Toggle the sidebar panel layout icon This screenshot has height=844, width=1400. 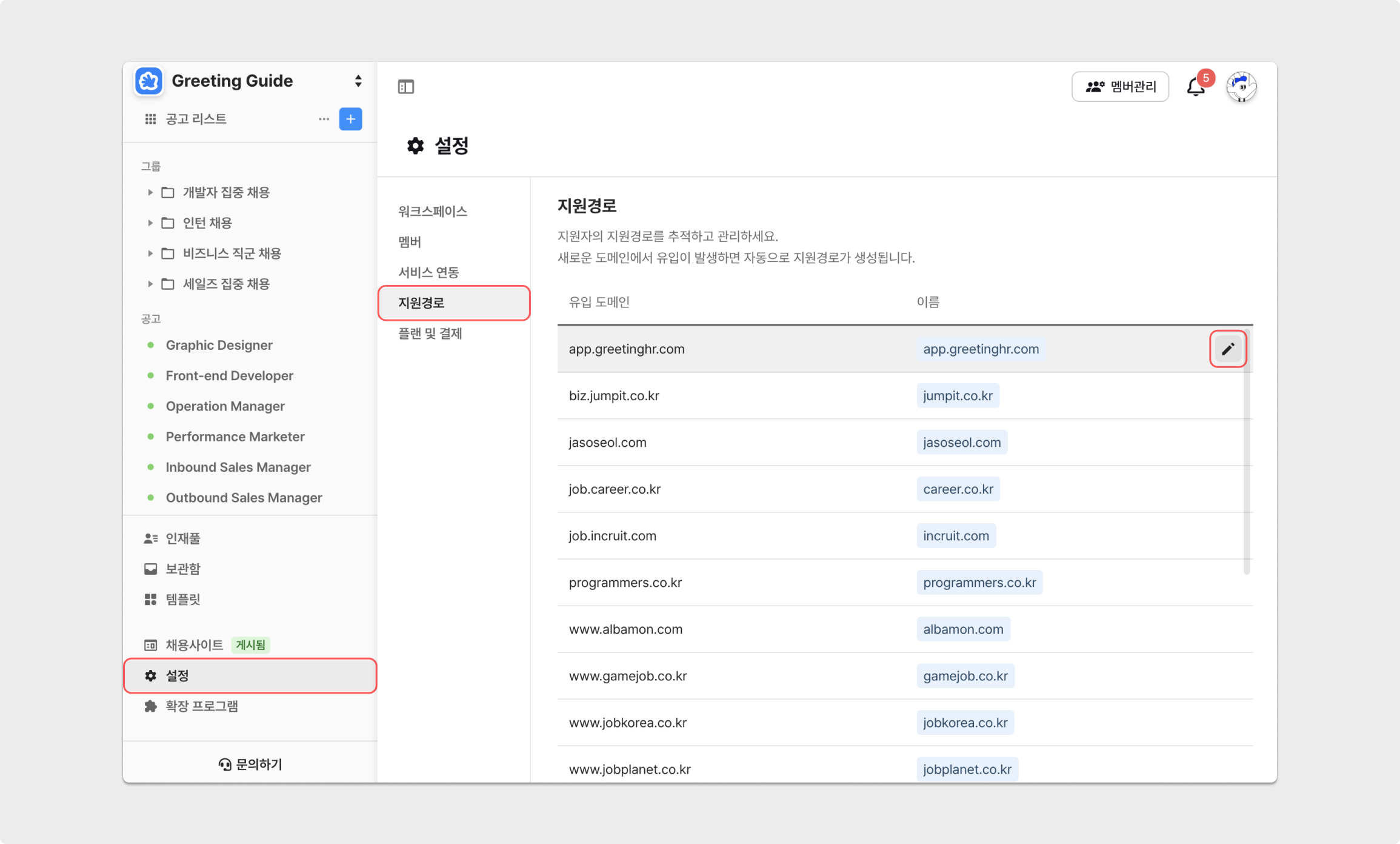click(x=405, y=87)
